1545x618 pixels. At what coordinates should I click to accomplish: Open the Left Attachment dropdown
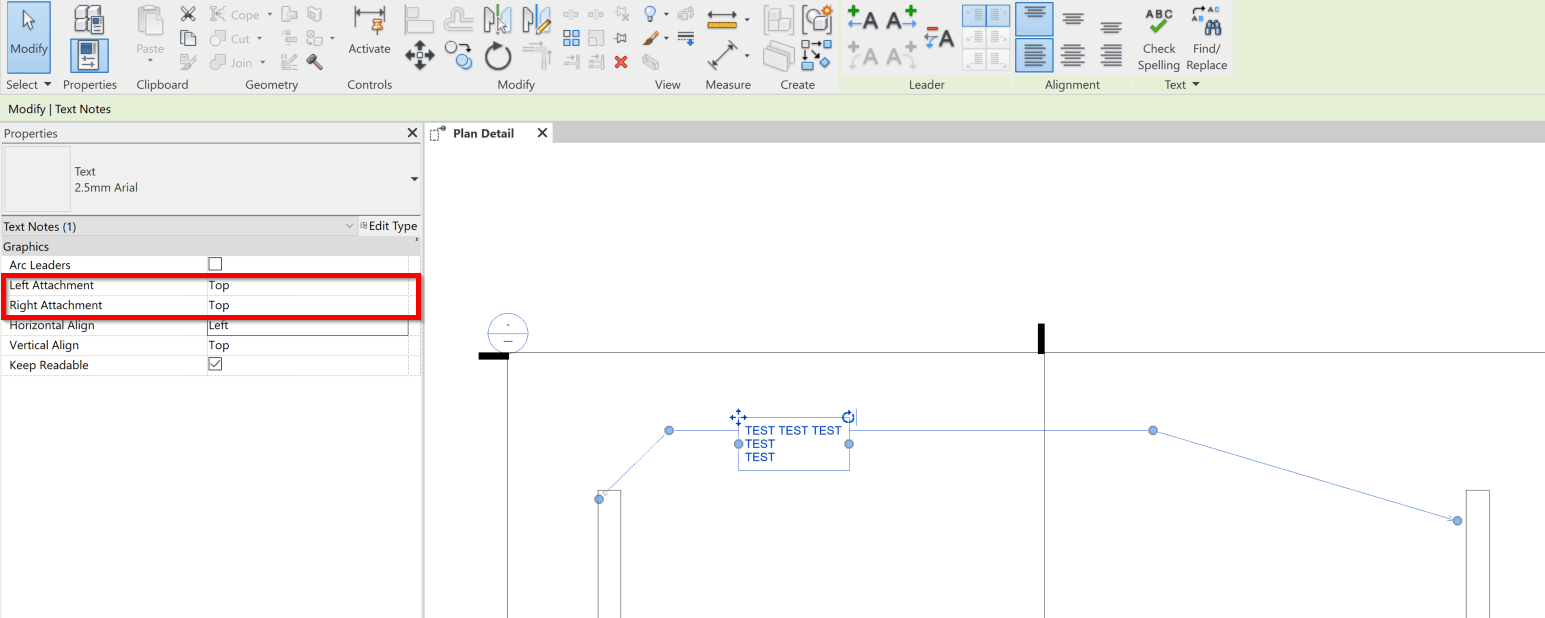310,285
